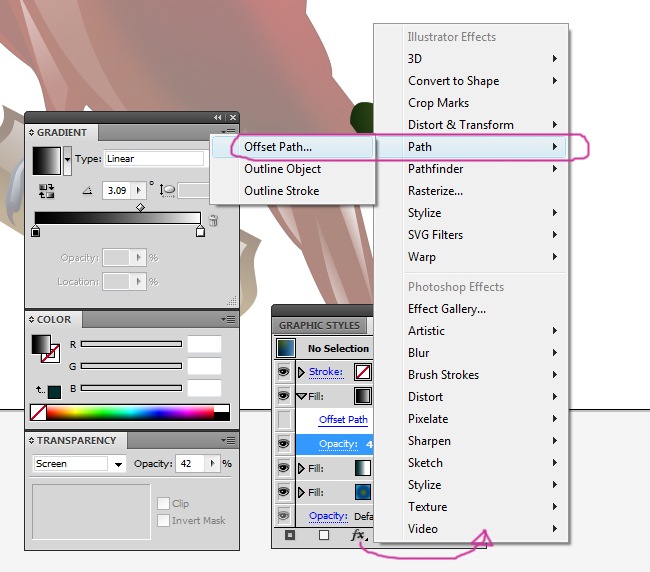Click the Offset Path link in Appearance
Viewport: 650px width, 572px height.
tap(343, 420)
